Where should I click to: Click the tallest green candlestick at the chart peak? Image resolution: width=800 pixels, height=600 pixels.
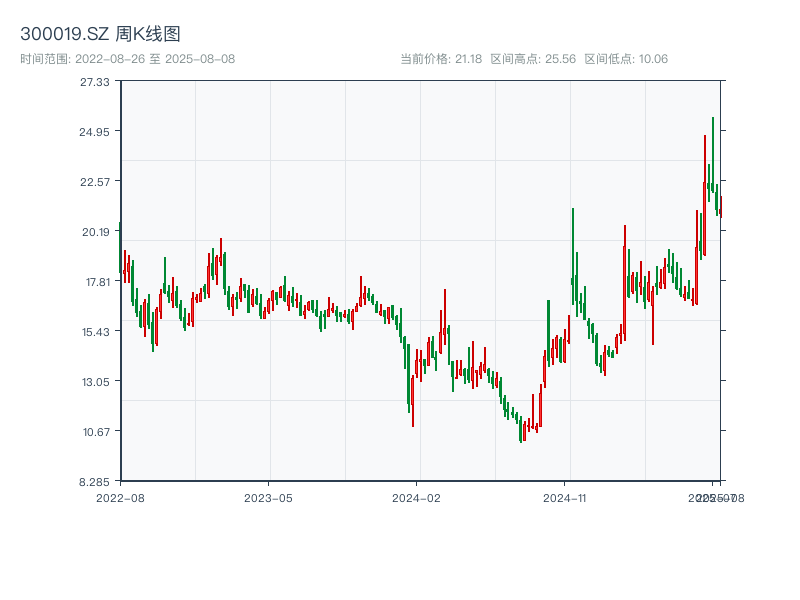click(713, 155)
